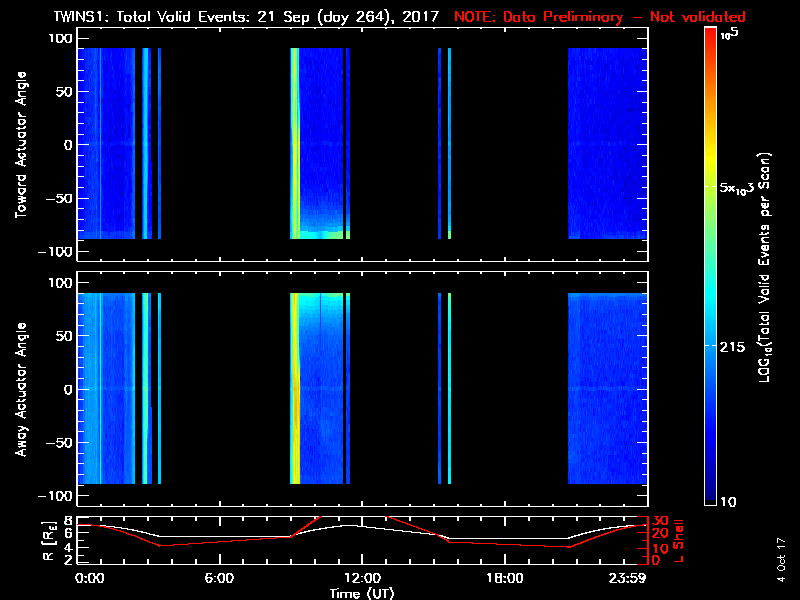
Task: Click the late-day data block in Away panel
Action: (603, 390)
